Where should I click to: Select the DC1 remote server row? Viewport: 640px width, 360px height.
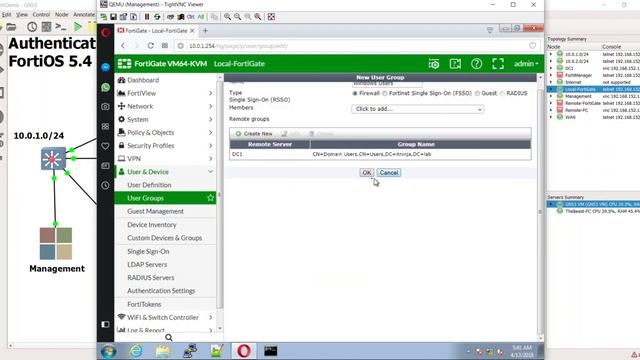click(x=380, y=154)
